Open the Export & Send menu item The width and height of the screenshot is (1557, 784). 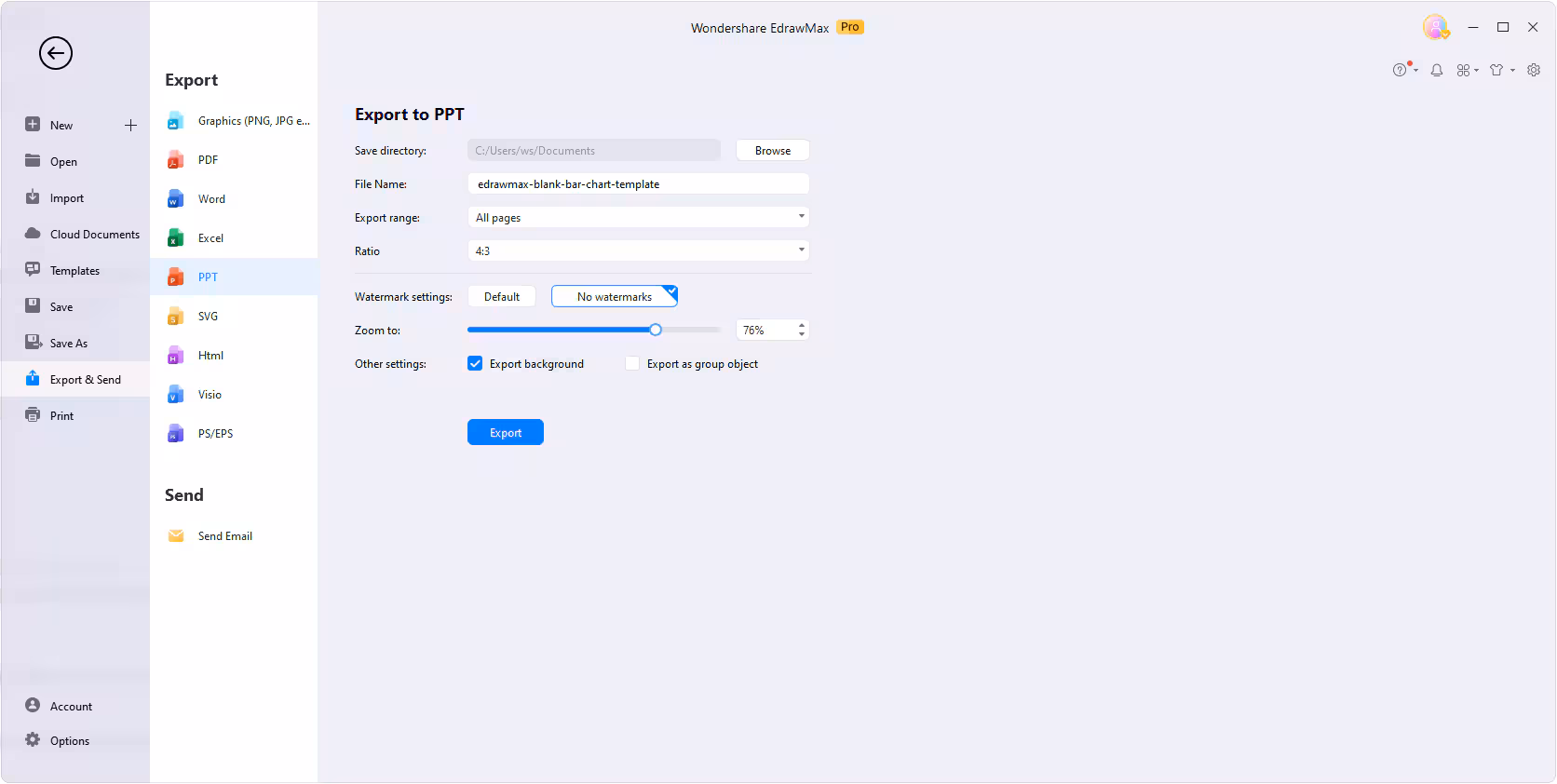pyautogui.click(x=75, y=379)
